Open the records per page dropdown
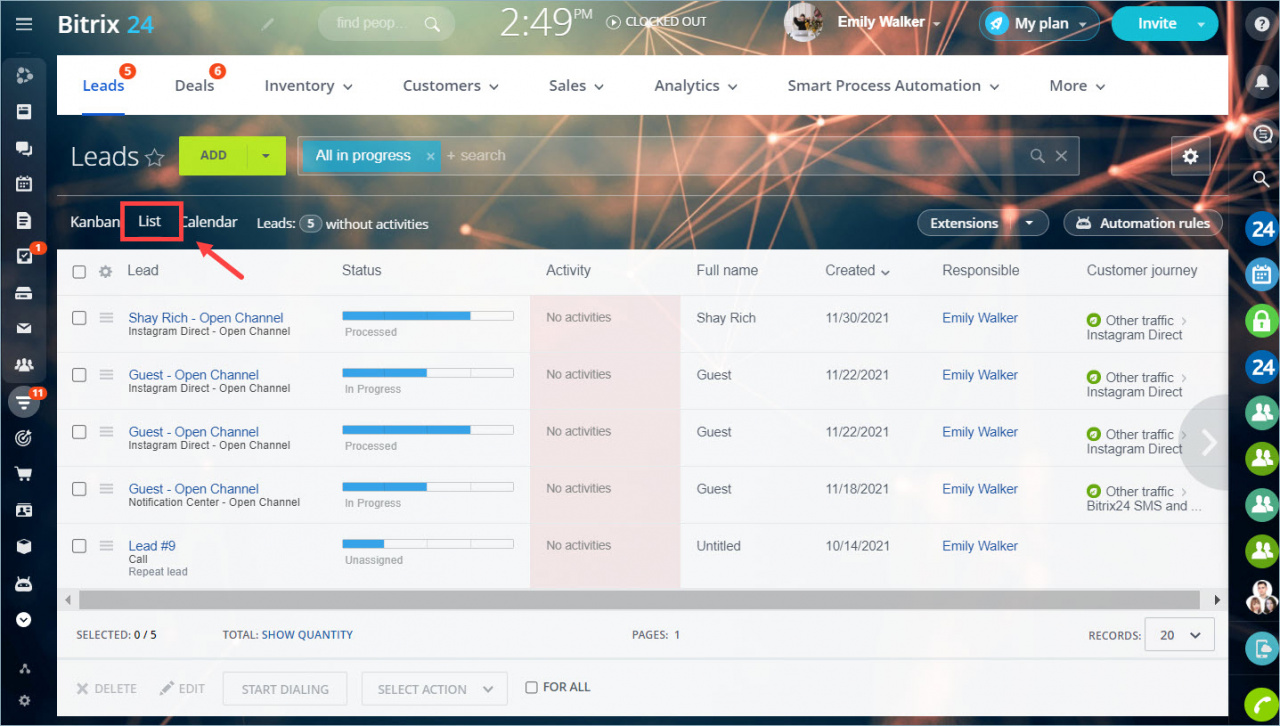This screenshot has height=726, width=1280. (x=1181, y=635)
